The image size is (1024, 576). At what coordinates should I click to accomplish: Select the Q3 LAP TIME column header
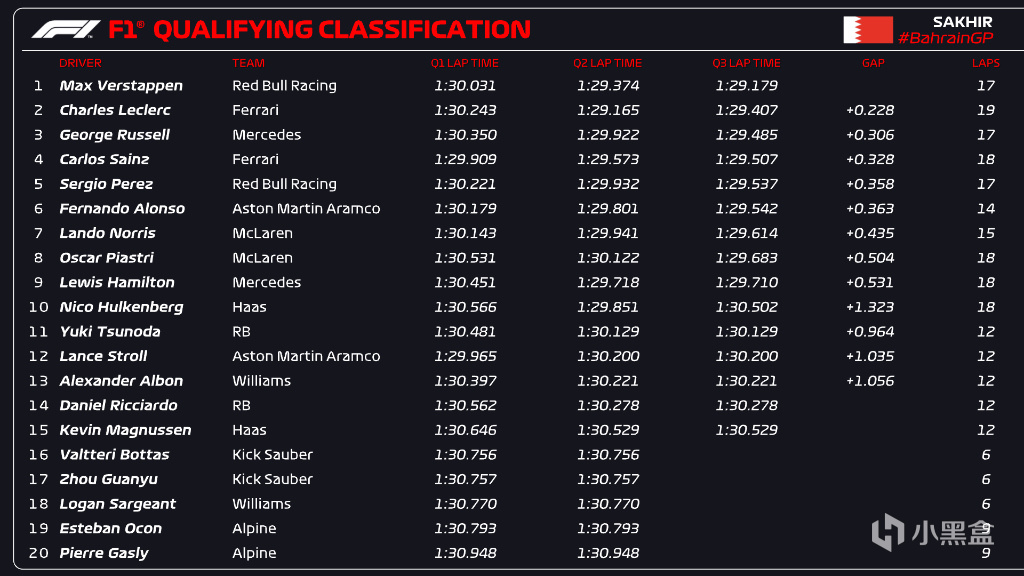point(746,63)
